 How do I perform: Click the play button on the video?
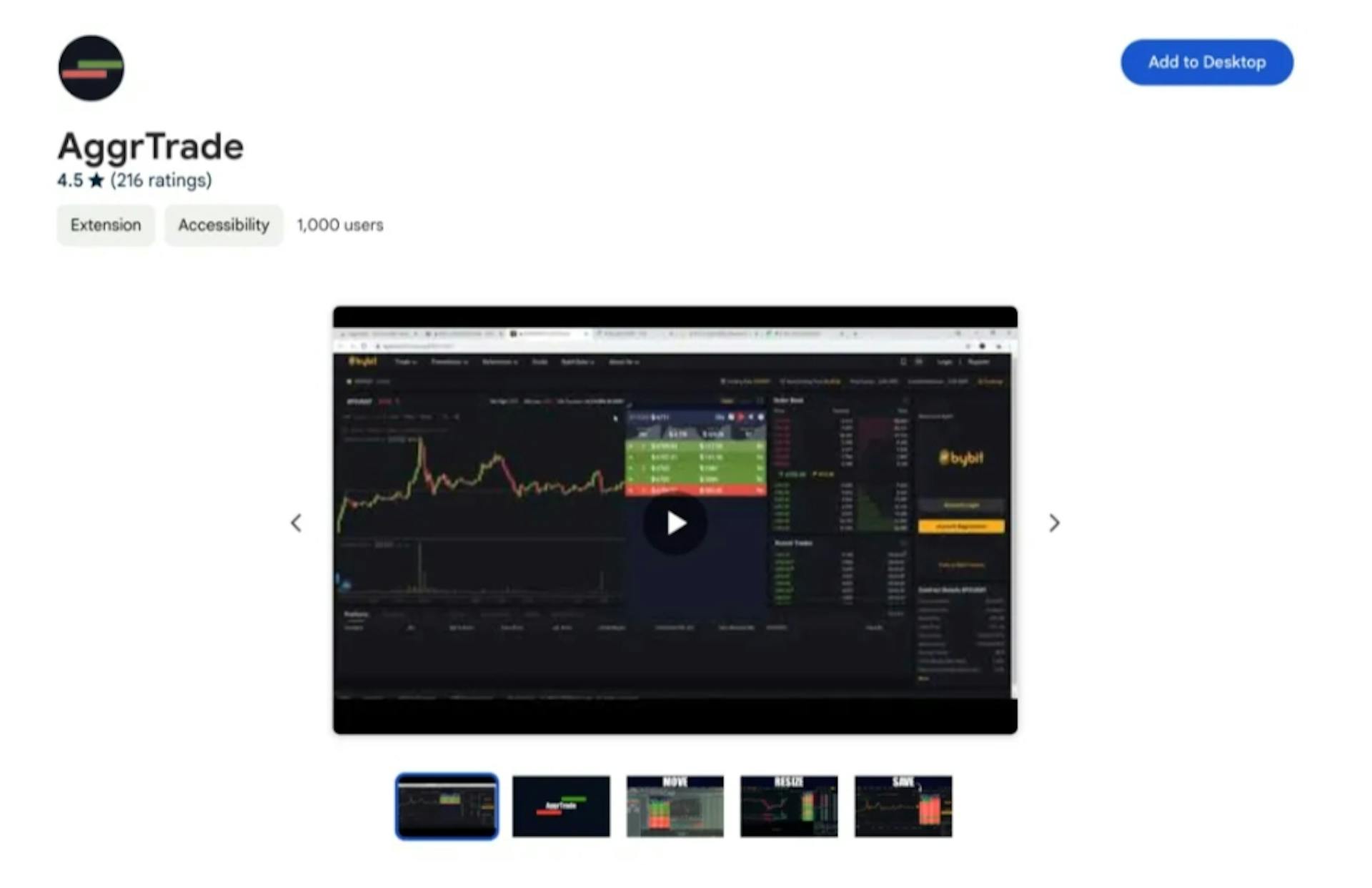click(x=676, y=521)
